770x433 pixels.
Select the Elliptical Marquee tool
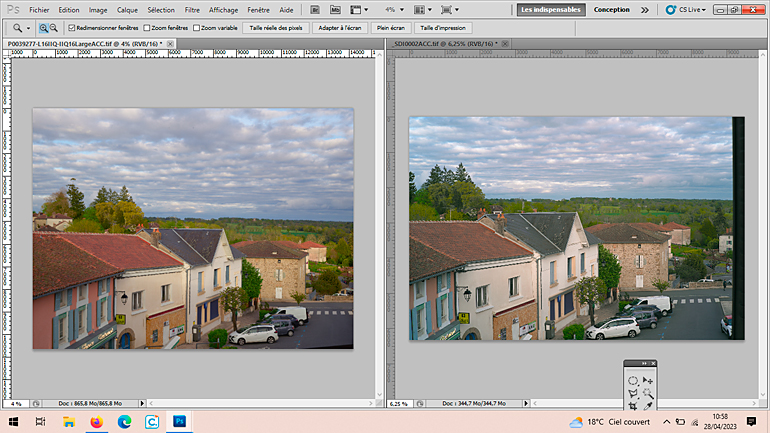pos(633,381)
